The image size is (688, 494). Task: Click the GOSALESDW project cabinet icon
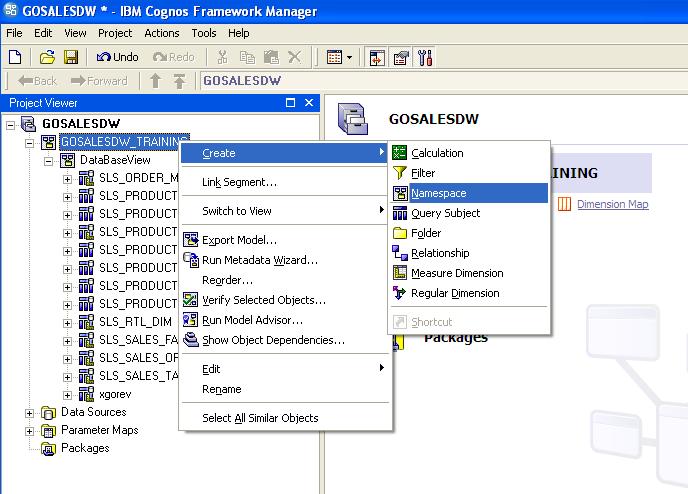click(352, 119)
